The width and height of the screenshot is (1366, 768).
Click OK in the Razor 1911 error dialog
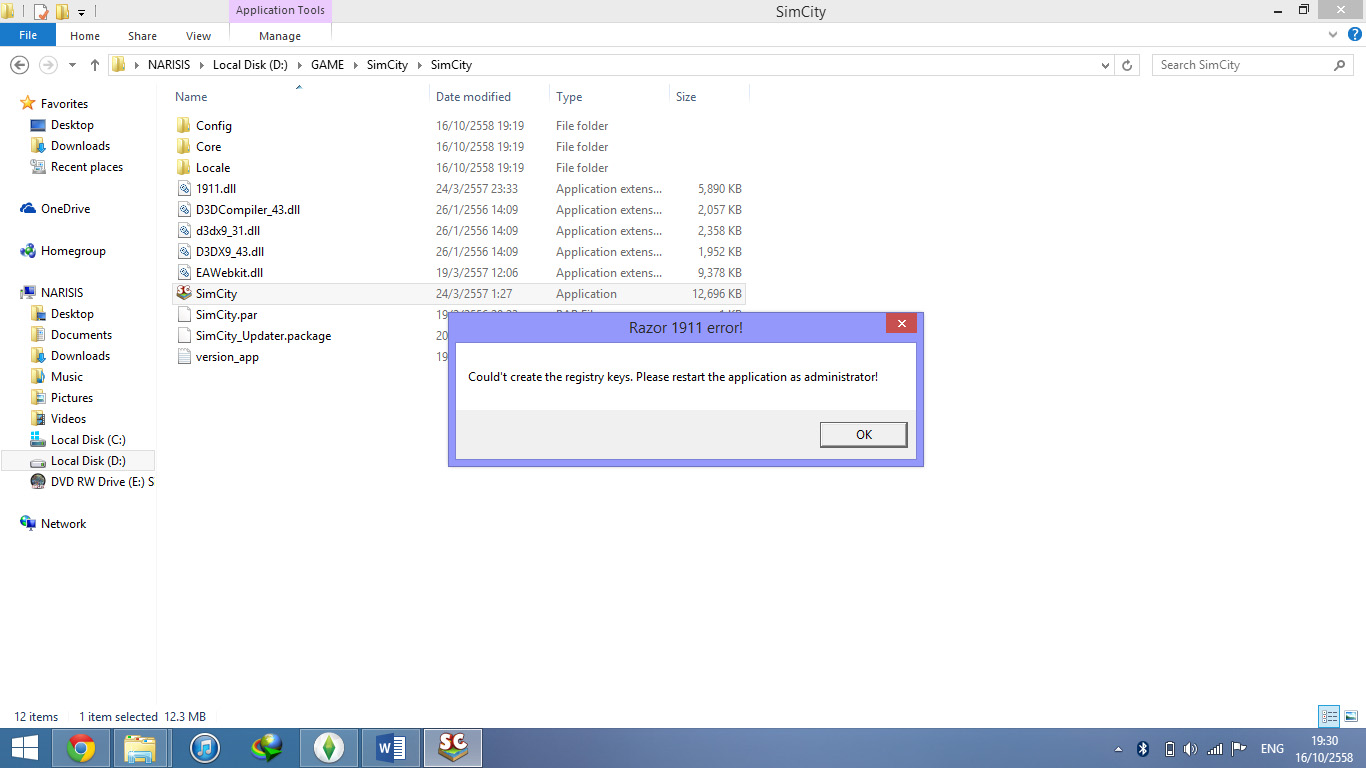863,434
